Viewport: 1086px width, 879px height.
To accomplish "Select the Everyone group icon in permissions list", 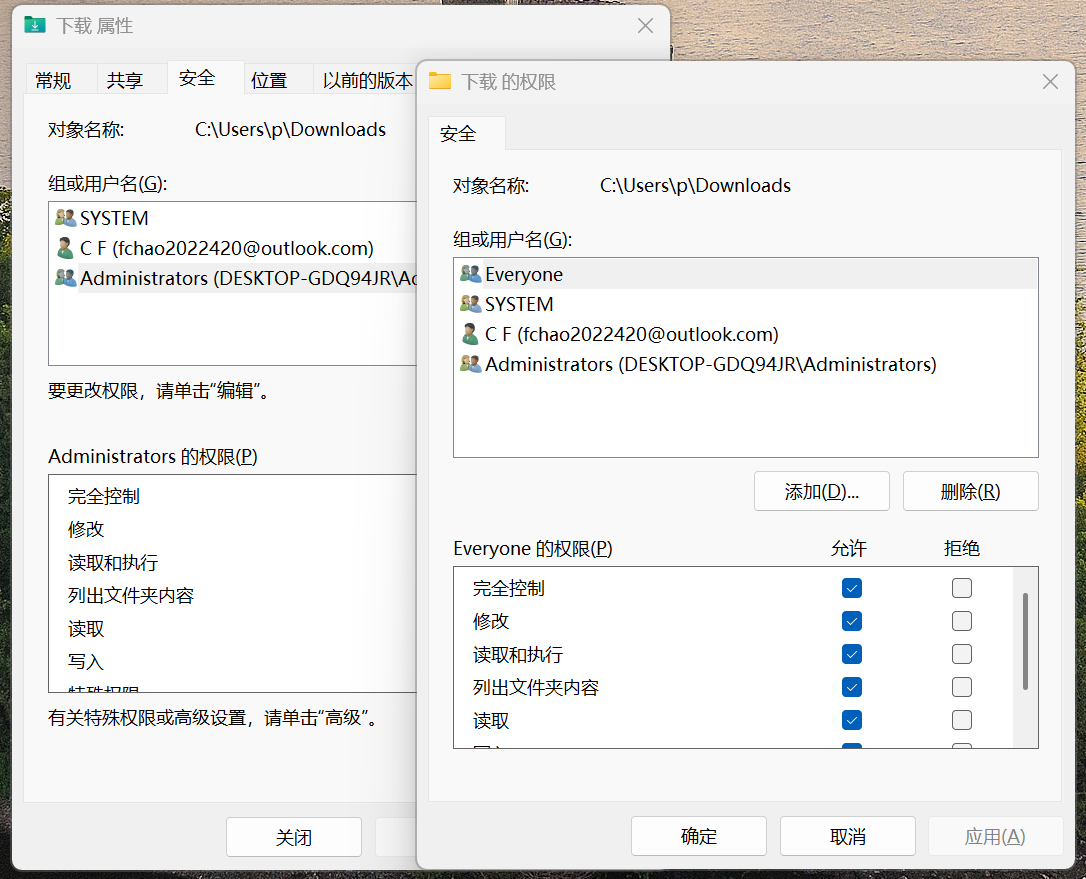I will click(470, 274).
